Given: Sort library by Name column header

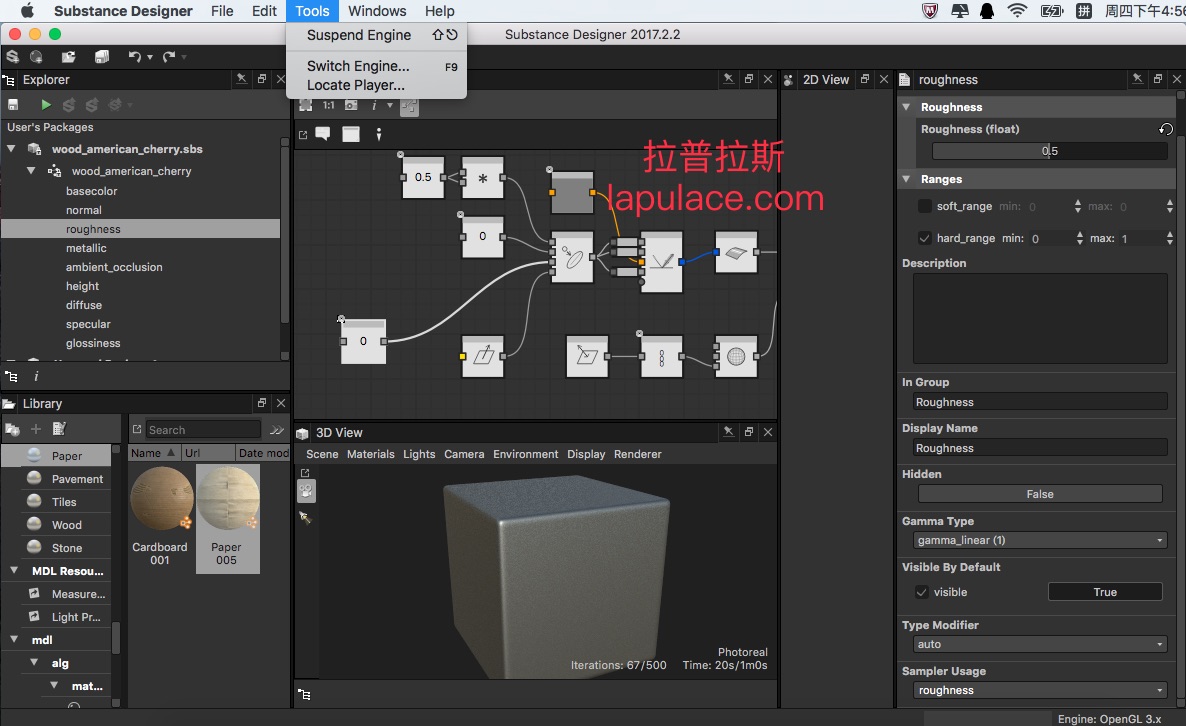Looking at the screenshot, I should [x=154, y=453].
